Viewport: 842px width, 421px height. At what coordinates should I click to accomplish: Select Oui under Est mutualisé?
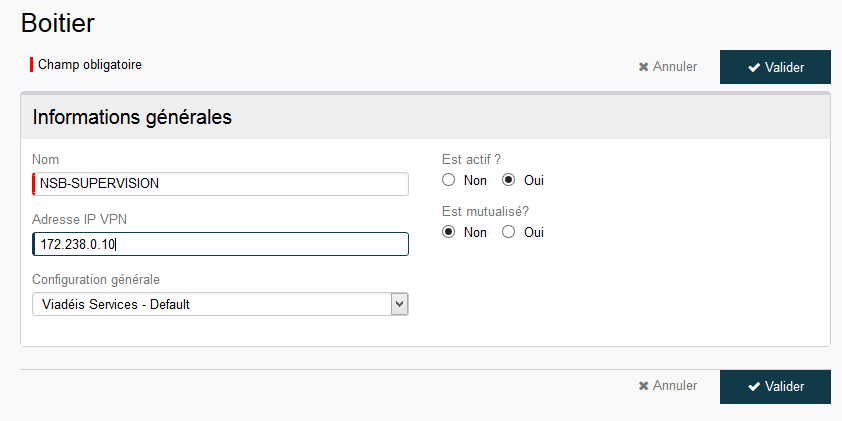[x=509, y=232]
